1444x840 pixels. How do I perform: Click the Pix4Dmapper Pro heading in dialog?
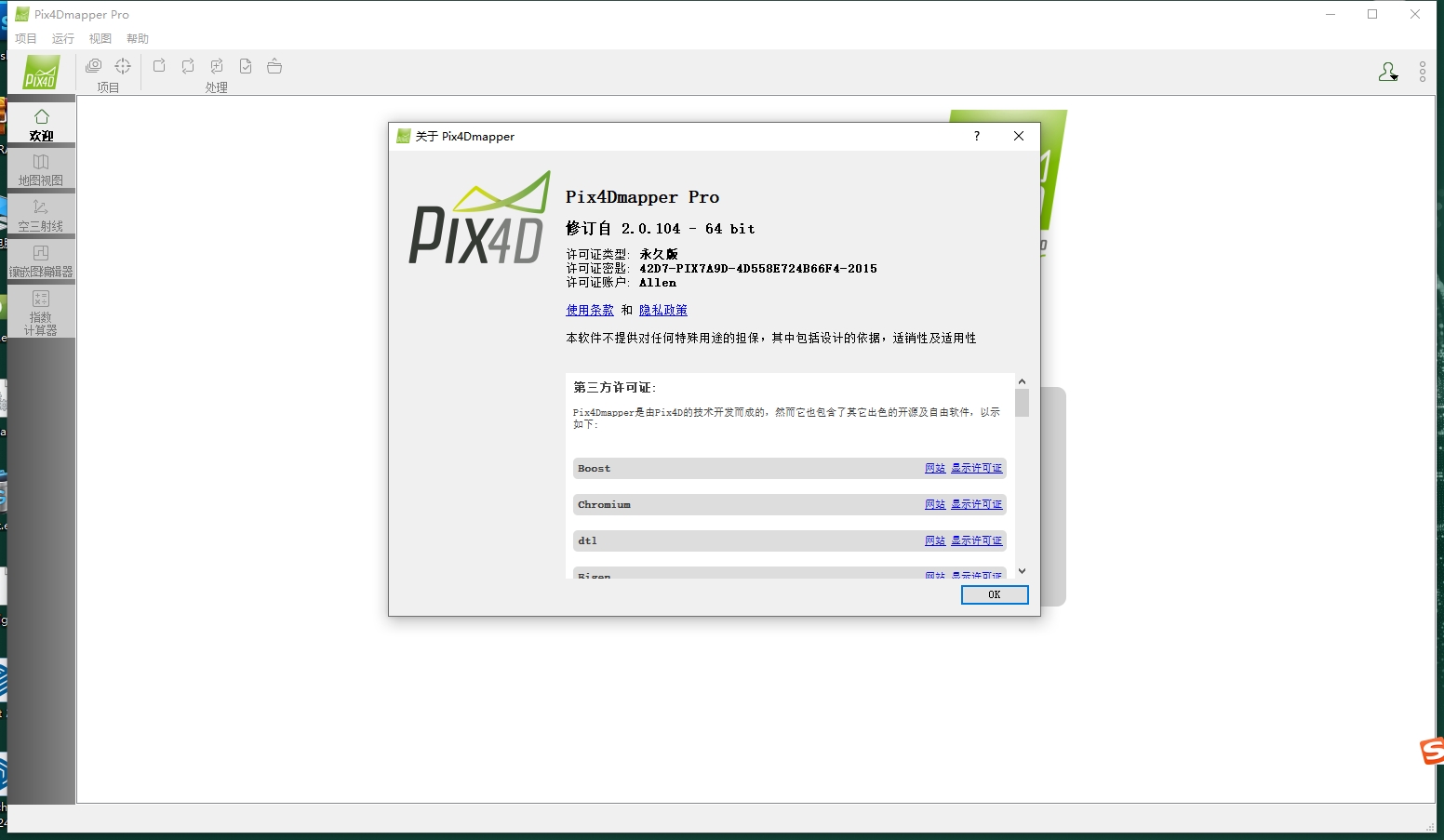pos(643,197)
